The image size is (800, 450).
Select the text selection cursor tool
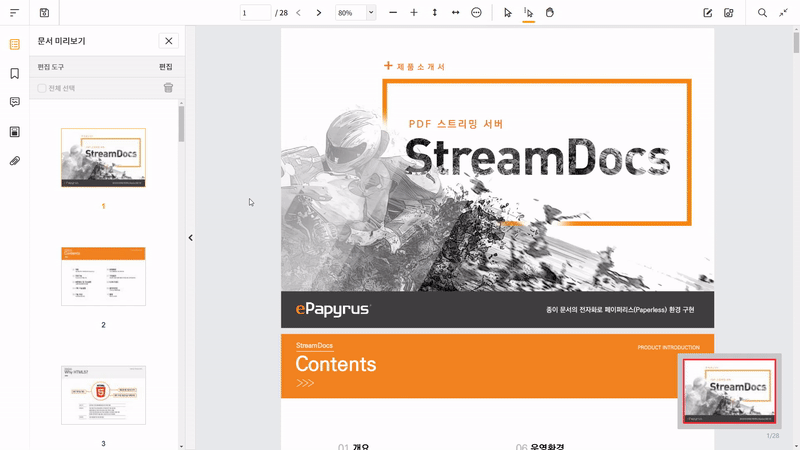529,13
